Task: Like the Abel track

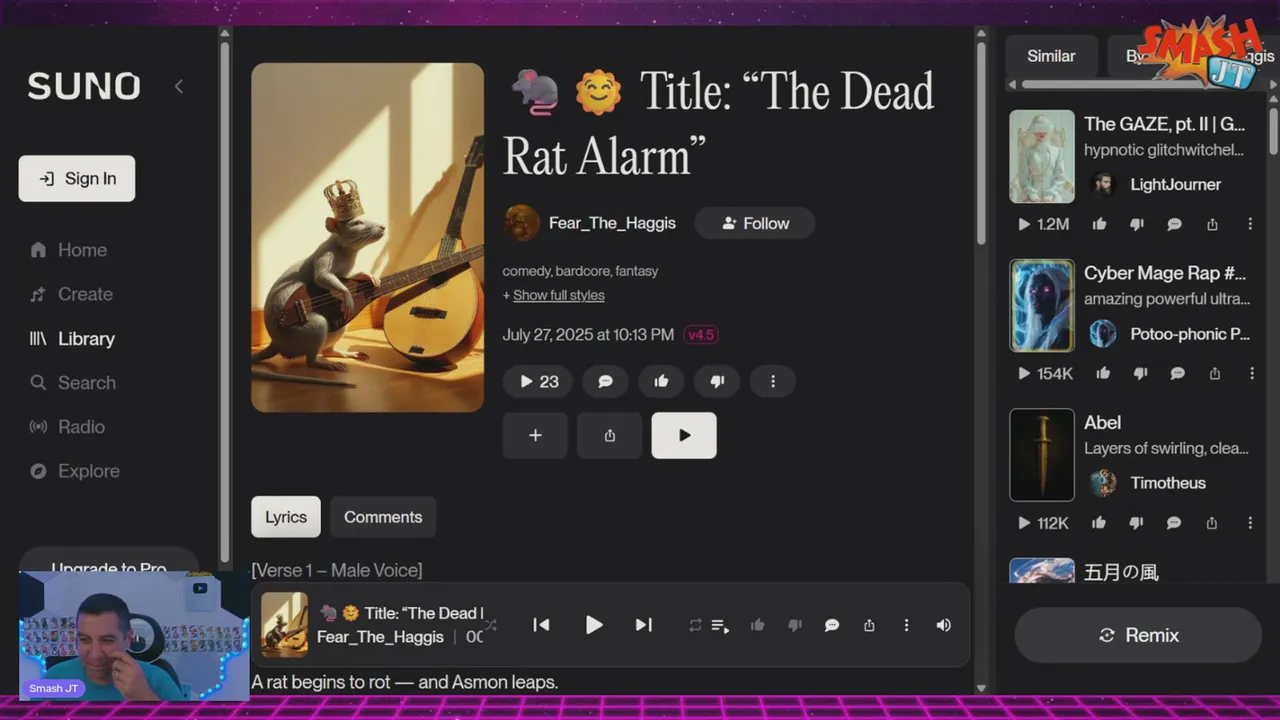Action: pyautogui.click(x=1099, y=522)
